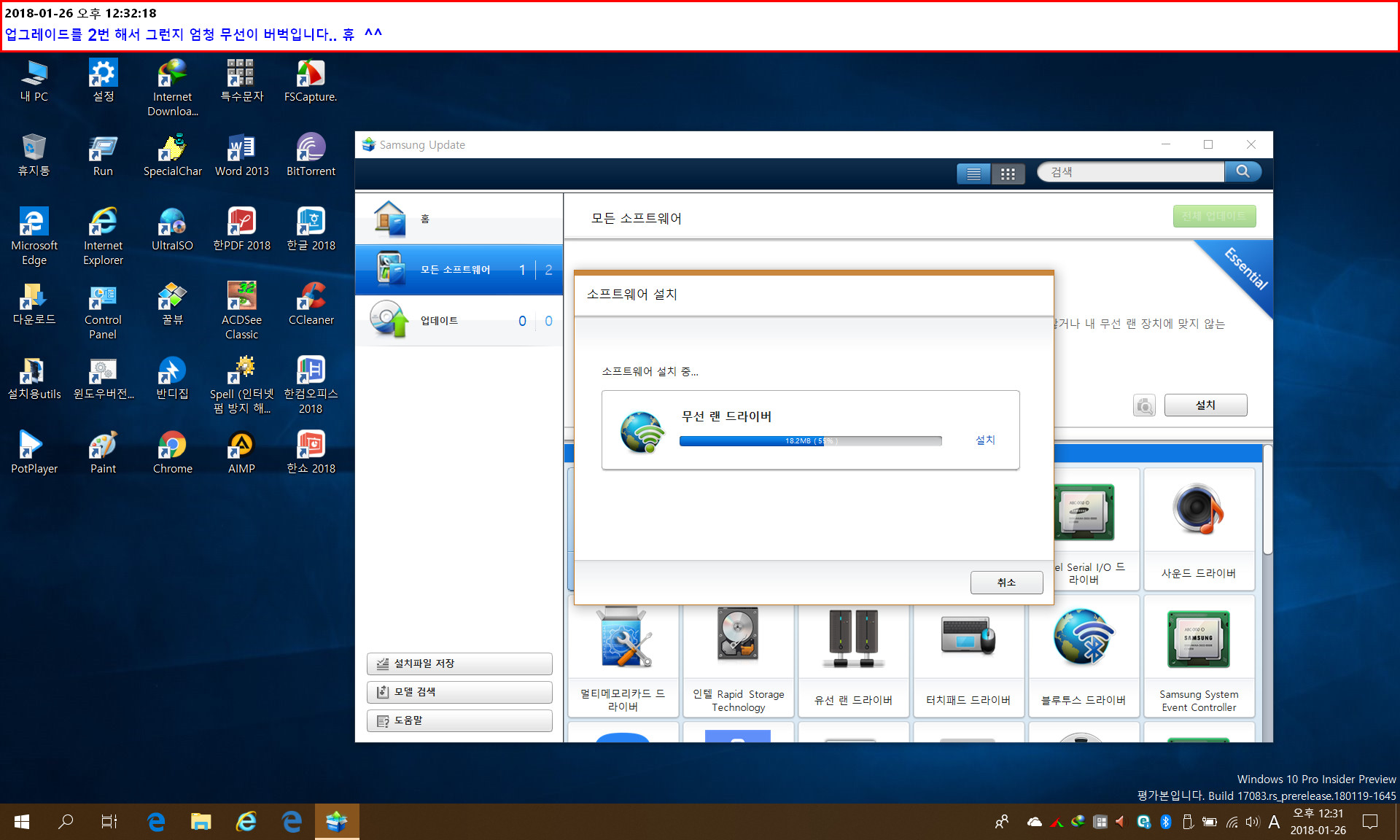
Task: Click the screenshot camera icon near 설치
Action: click(x=1145, y=405)
